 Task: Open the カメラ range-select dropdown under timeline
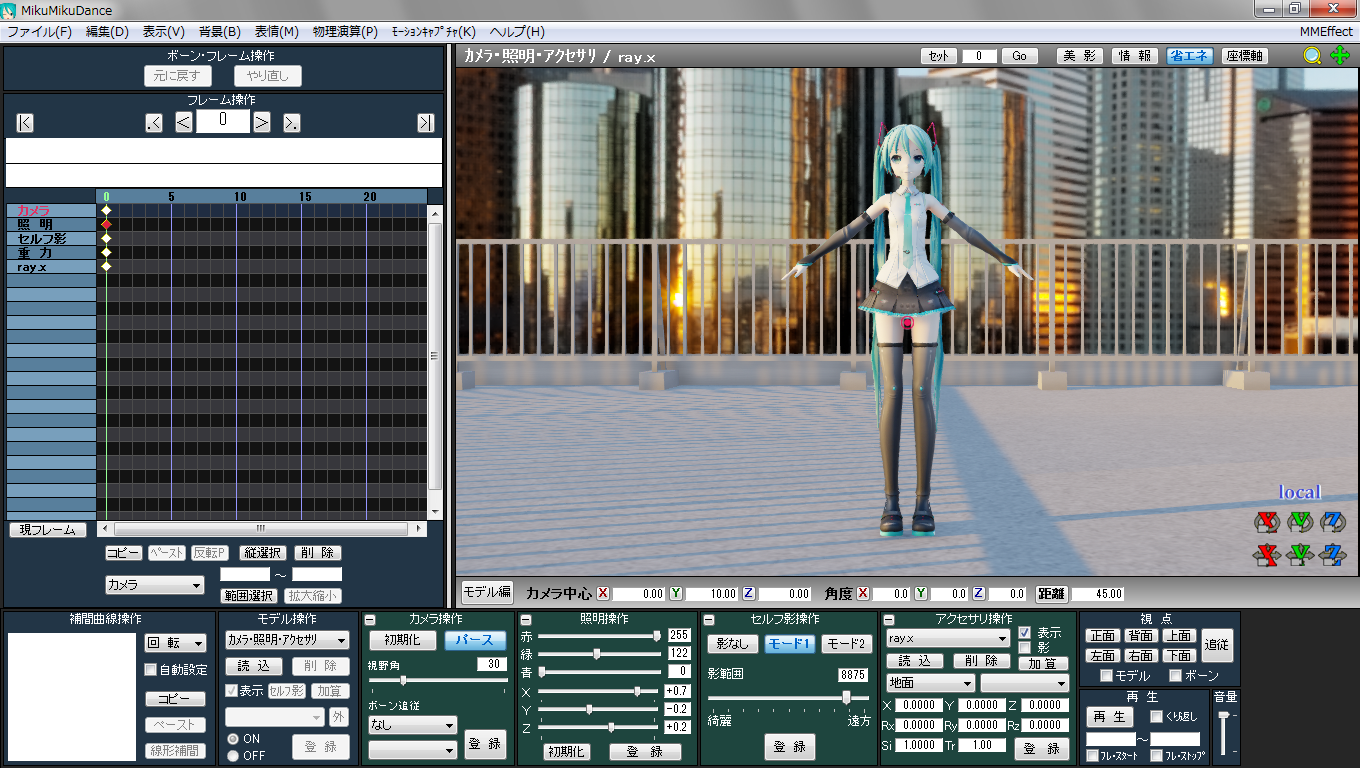[155, 585]
